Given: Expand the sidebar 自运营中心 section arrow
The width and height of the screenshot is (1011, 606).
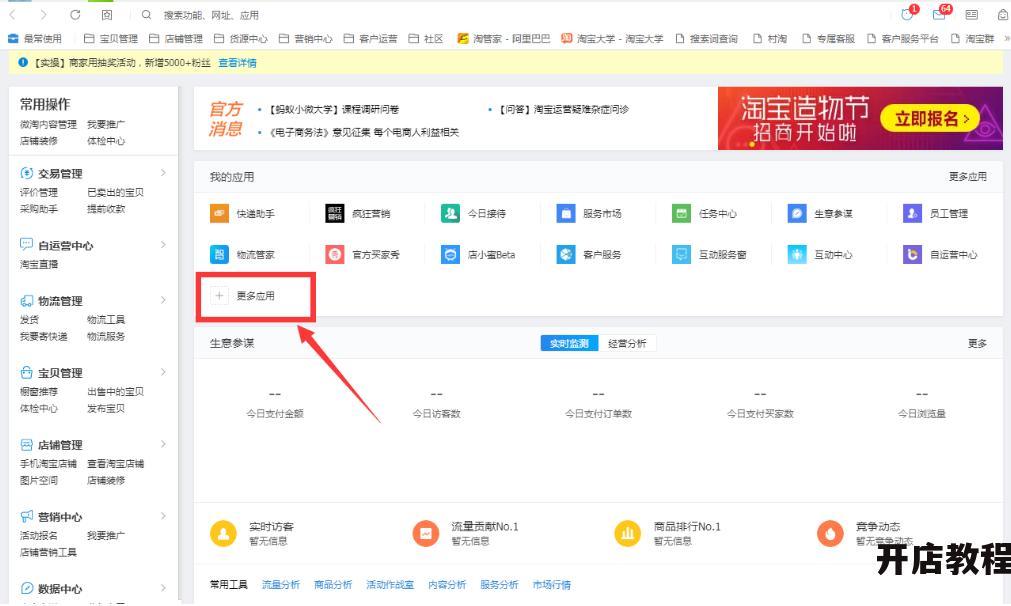Looking at the screenshot, I should click(x=163, y=245).
